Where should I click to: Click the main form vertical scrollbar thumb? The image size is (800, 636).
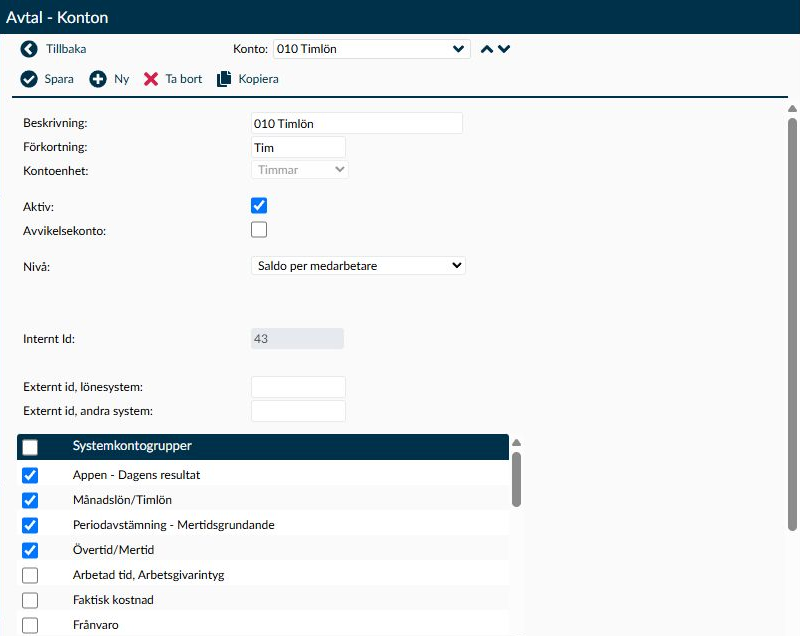click(792, 325)
